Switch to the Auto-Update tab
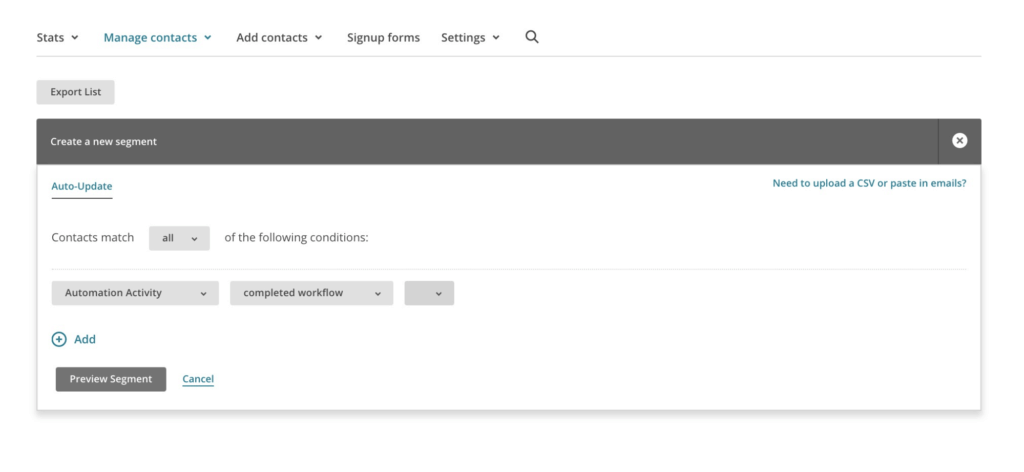Image resolution: width=1024 pixels, height=472 pixels. tap(82, 186)
